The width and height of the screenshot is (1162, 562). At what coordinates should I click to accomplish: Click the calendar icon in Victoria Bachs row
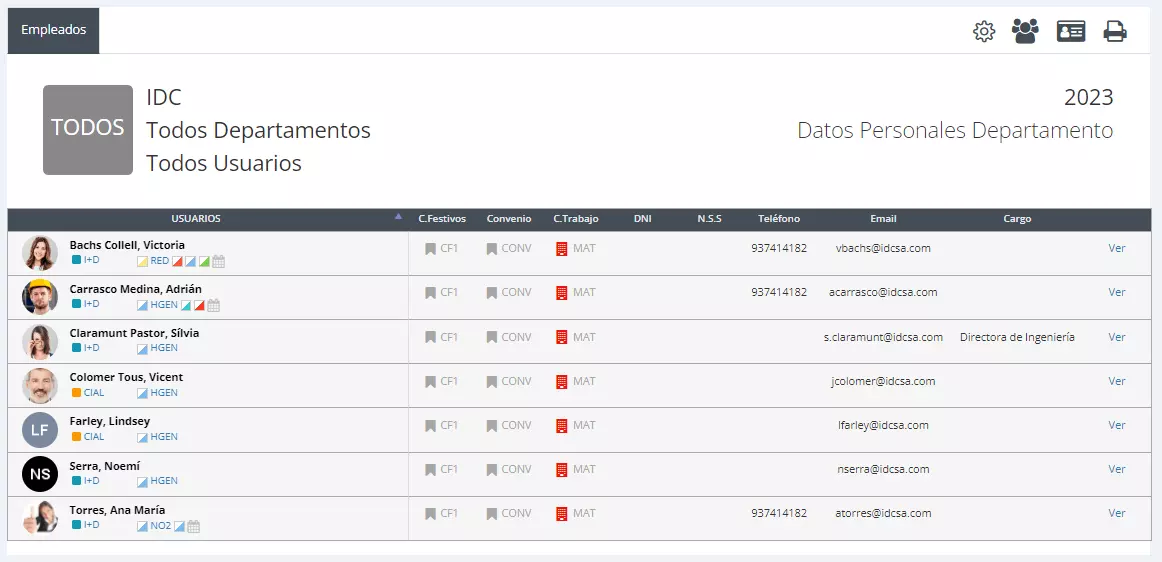point(219,261)
